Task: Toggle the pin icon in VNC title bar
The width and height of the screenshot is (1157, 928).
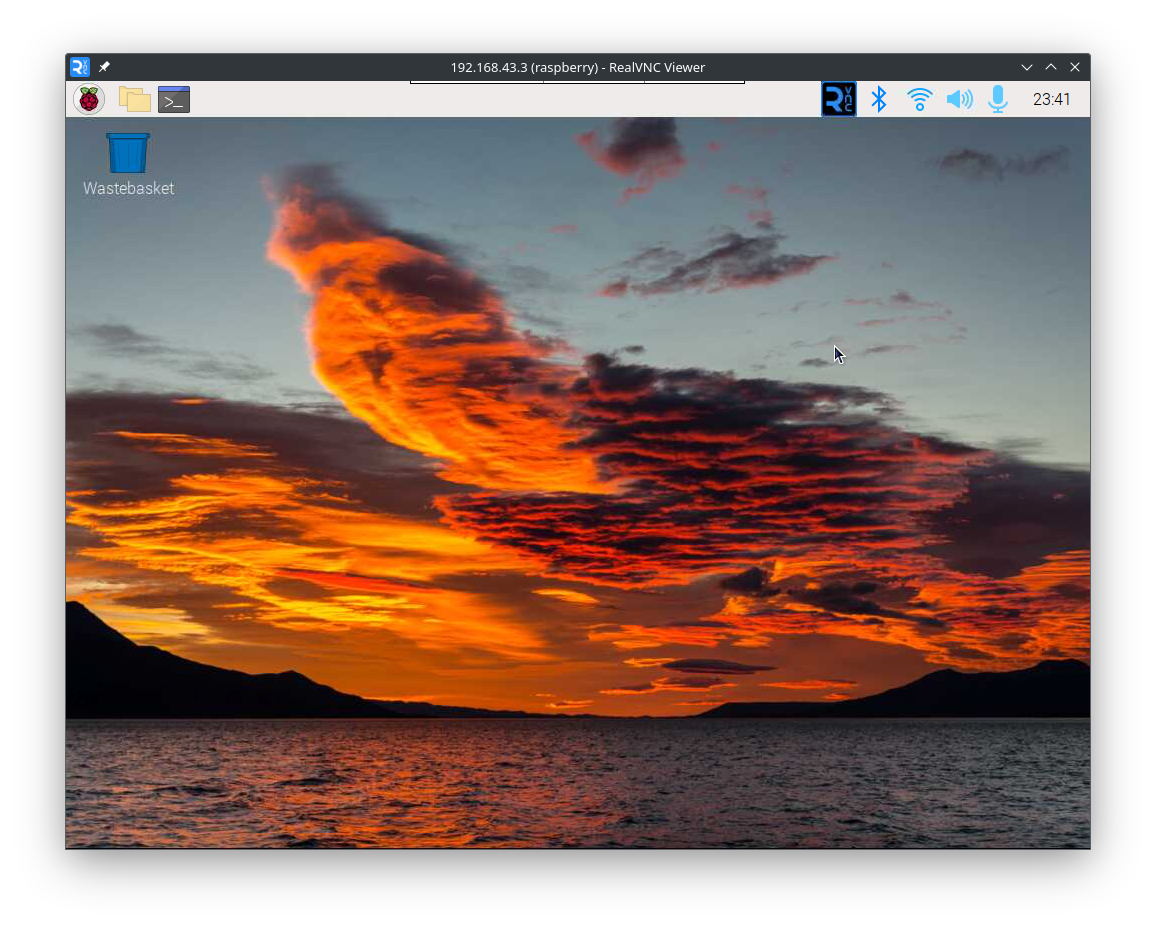Action: pyautogui.click(x=104, y=67)
